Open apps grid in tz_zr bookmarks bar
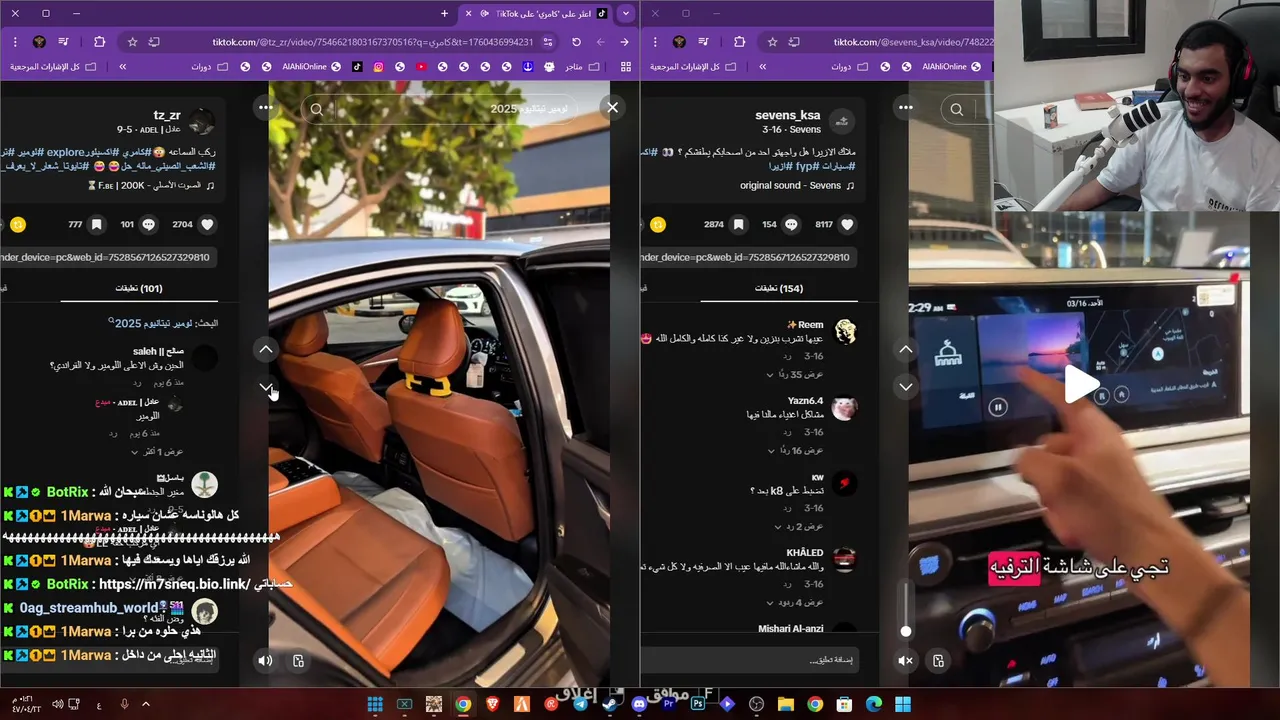Image resolution: width=1280 pixels, height=720 pixels. tap(626, 67)
